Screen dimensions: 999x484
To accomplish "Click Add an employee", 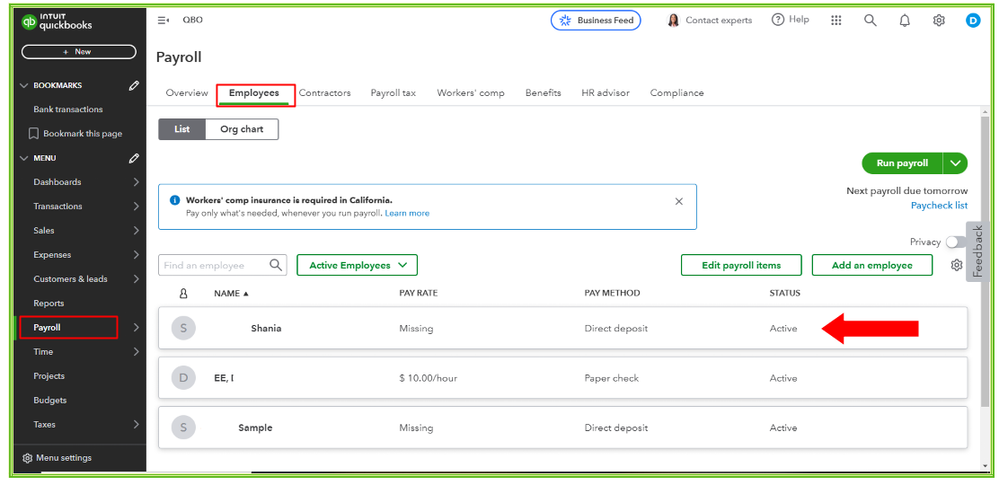I will tap(872, 265).
